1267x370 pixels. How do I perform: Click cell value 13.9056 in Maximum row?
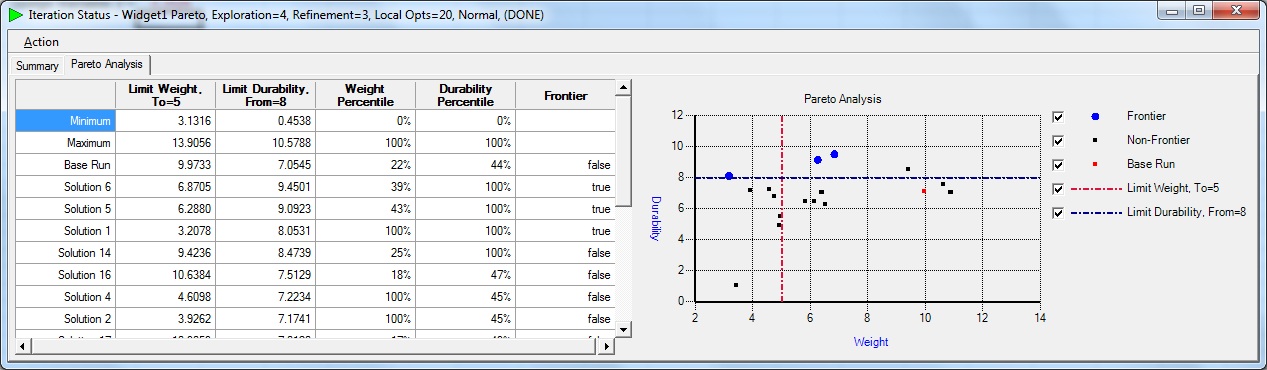(x=165, y=142)
